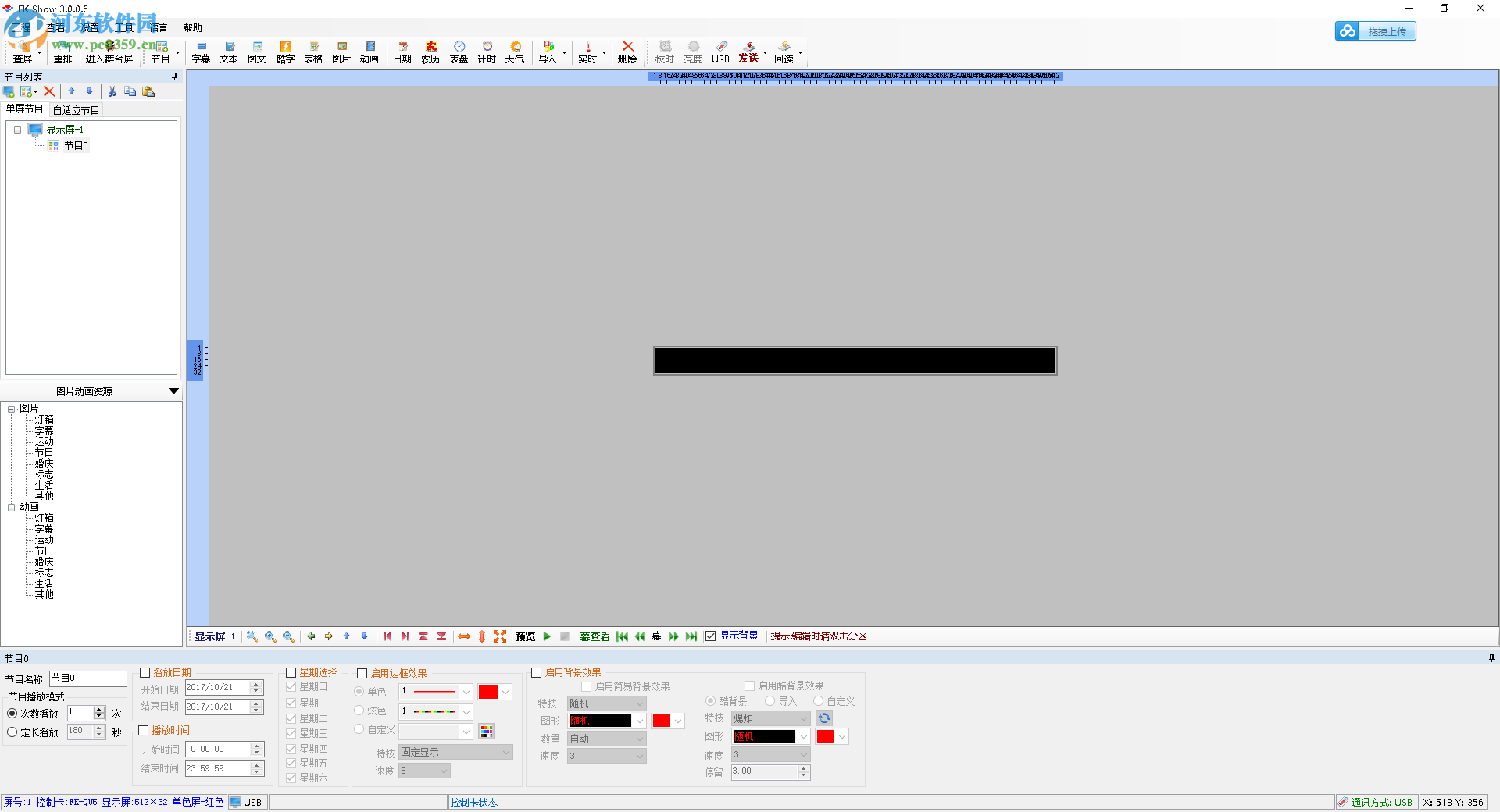Select 节目0 in the program tree
Image resolution: width=1500 pixels, height=812 pixels.
pyautogui.click(x=76, y=146)
